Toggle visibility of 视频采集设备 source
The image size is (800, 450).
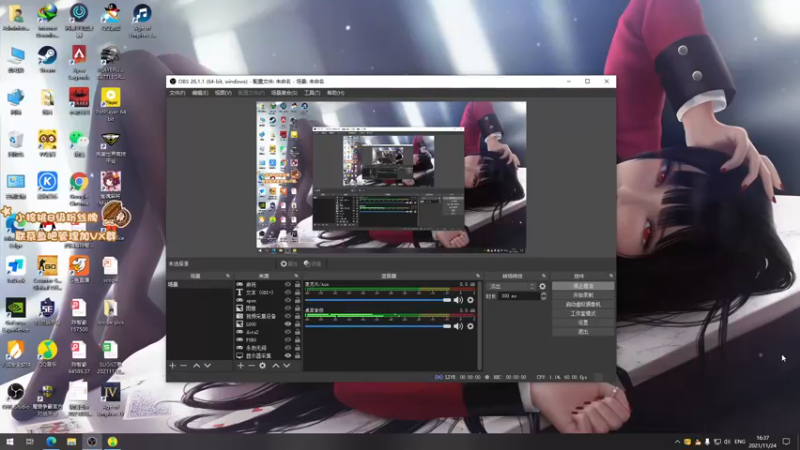[x=288, y=316]
